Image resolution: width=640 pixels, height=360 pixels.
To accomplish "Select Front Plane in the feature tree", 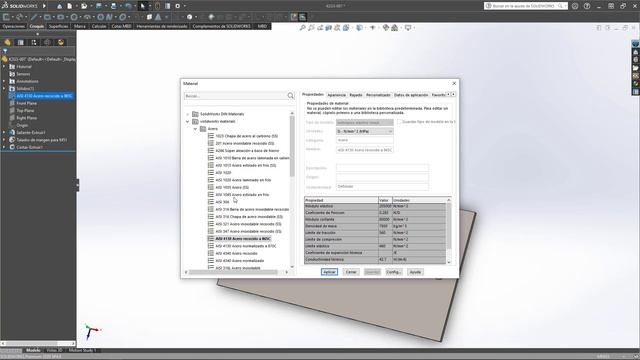I will pos(27,103).
